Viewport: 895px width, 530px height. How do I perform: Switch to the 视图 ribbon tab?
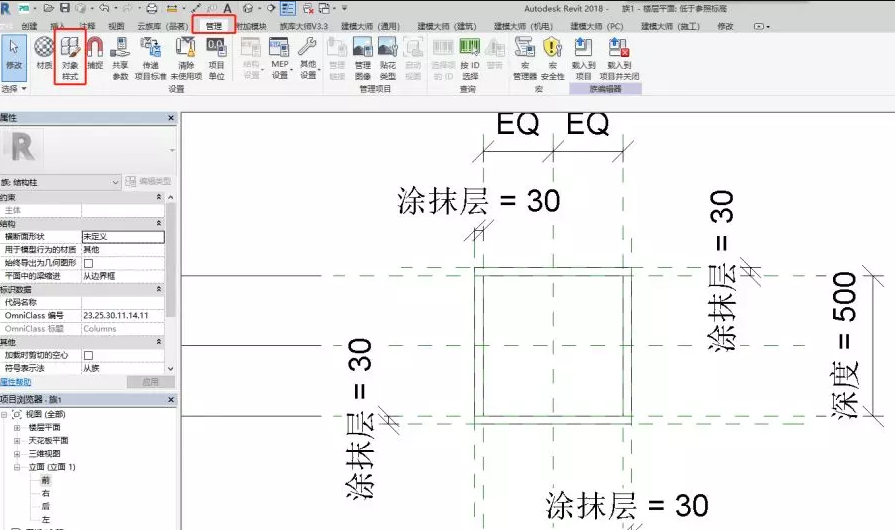point(116,26)
